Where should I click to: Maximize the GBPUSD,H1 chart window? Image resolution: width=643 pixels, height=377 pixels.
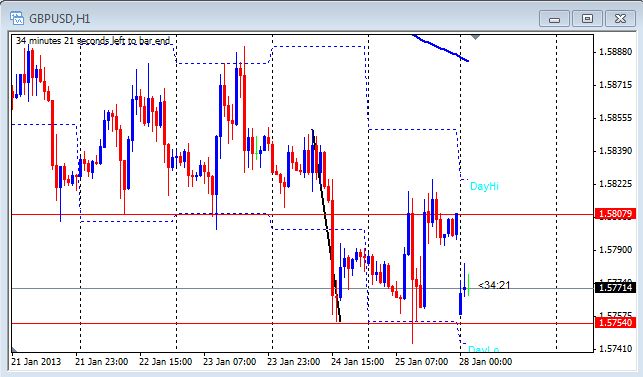[x=587, y=19]
